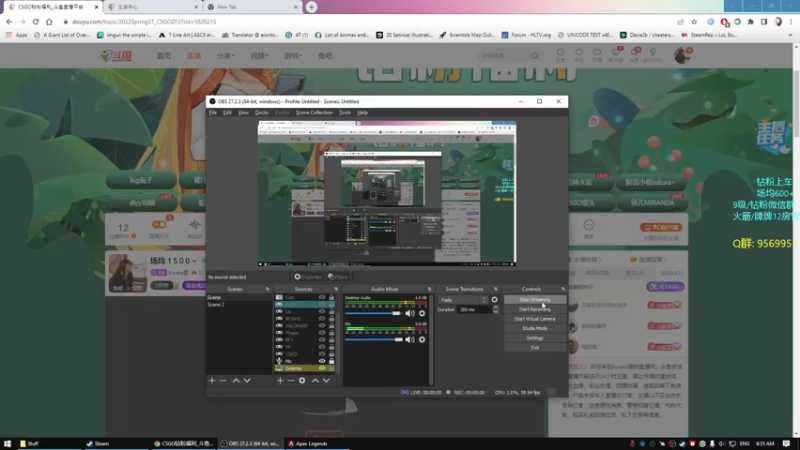Open the Fade transition dropdown
The image size is (800, 450).
(463, 300)
